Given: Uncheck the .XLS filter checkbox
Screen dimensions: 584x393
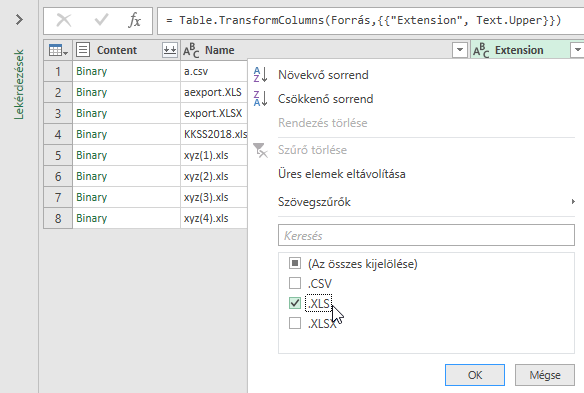Looking at the screenshot, I should click(295, 303).
